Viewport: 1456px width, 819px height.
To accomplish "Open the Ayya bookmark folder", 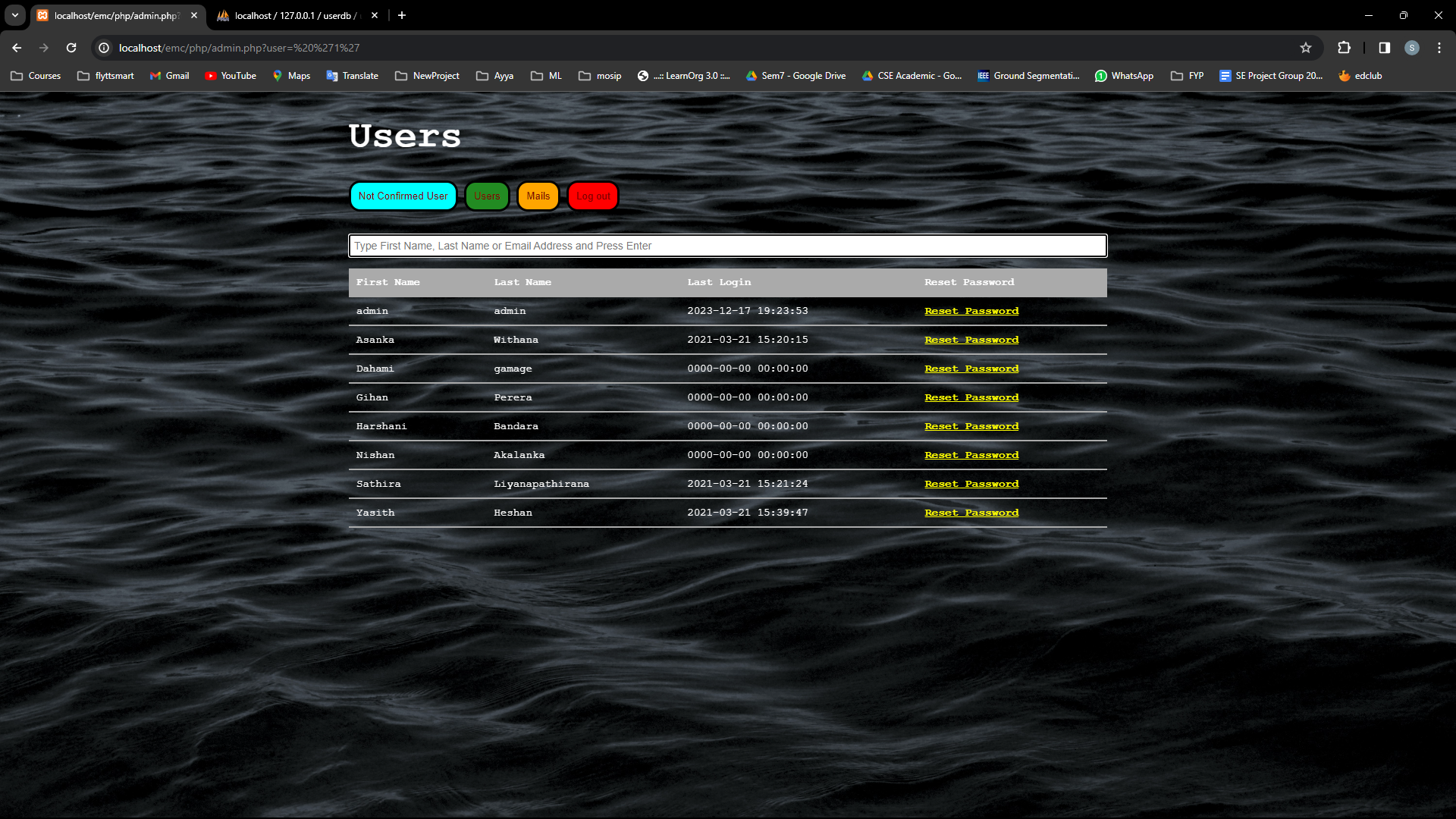I will (495, 76).
